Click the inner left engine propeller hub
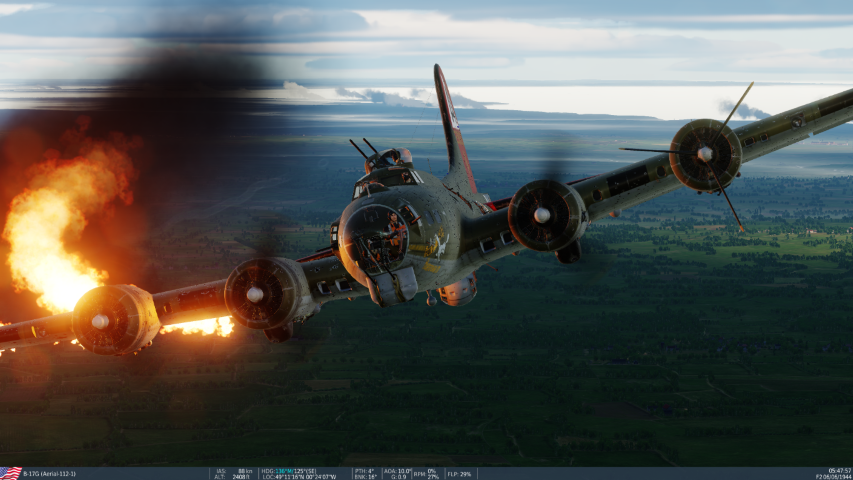Image resolution: width=853 pixels, height=480 pixels. (255, 294)
